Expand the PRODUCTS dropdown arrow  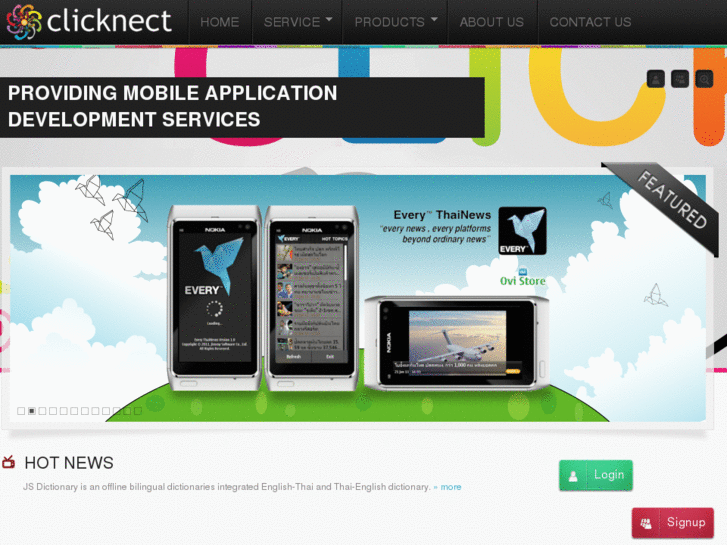[x=434, y=19]
